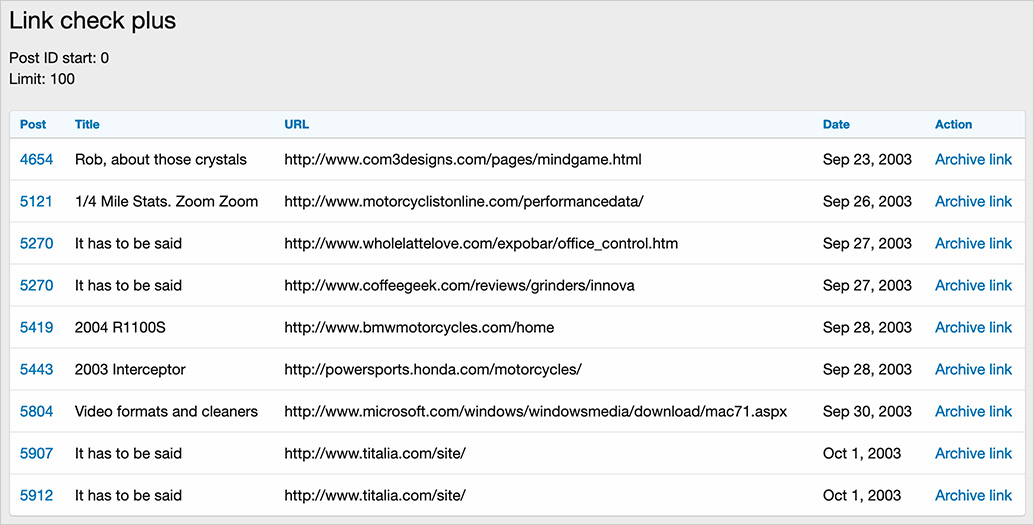This screenshot has height=525, width=1034.
Task: Archive the motorcyclistonline performance data link
Action: [x=973, y=202]
